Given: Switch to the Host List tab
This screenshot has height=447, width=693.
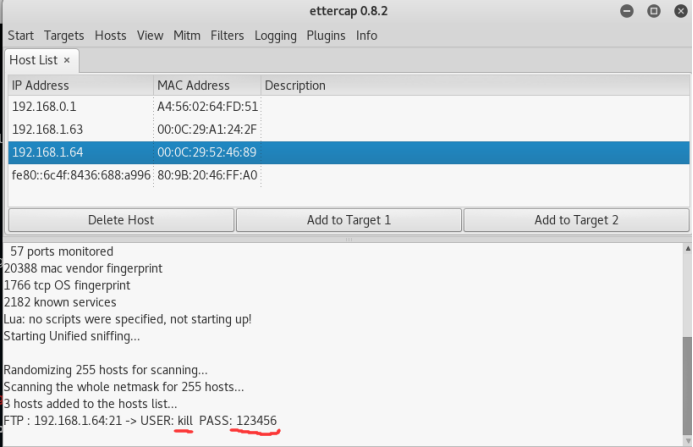Looking at the screenshot, I should click(x=34, y=60).
